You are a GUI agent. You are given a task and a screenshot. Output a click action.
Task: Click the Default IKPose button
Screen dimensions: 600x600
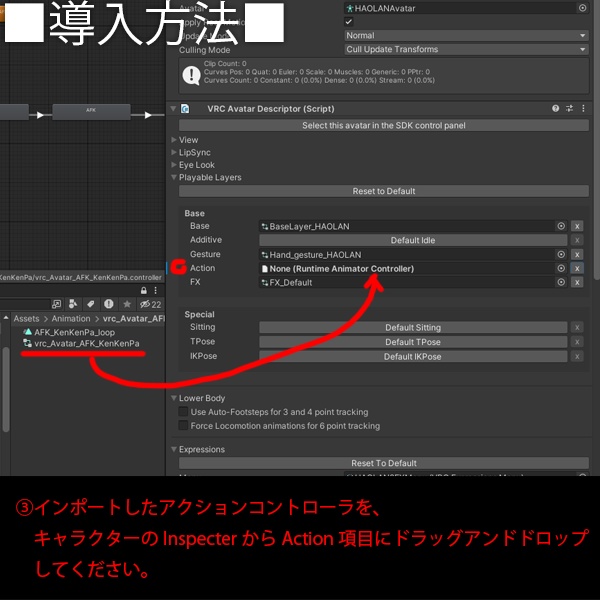pos(413,357)
